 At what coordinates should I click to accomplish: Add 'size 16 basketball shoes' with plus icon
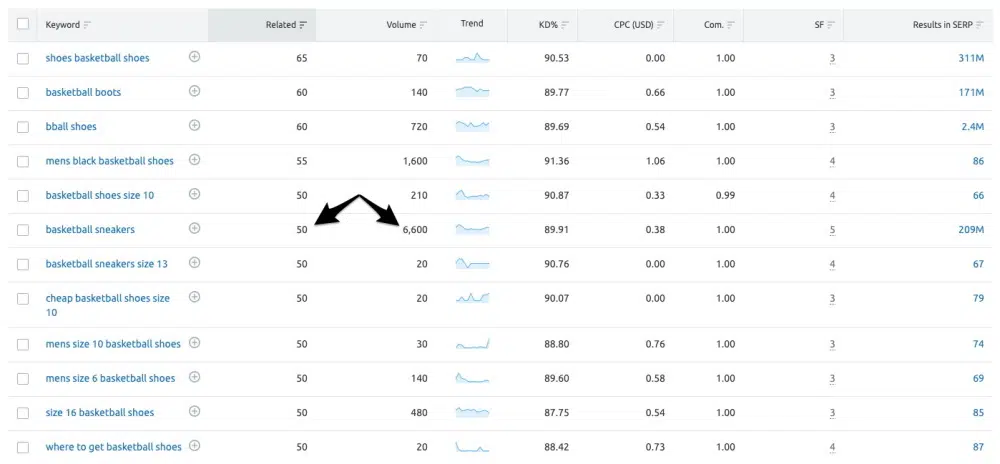pyautogui.click(x=195, y=412)
